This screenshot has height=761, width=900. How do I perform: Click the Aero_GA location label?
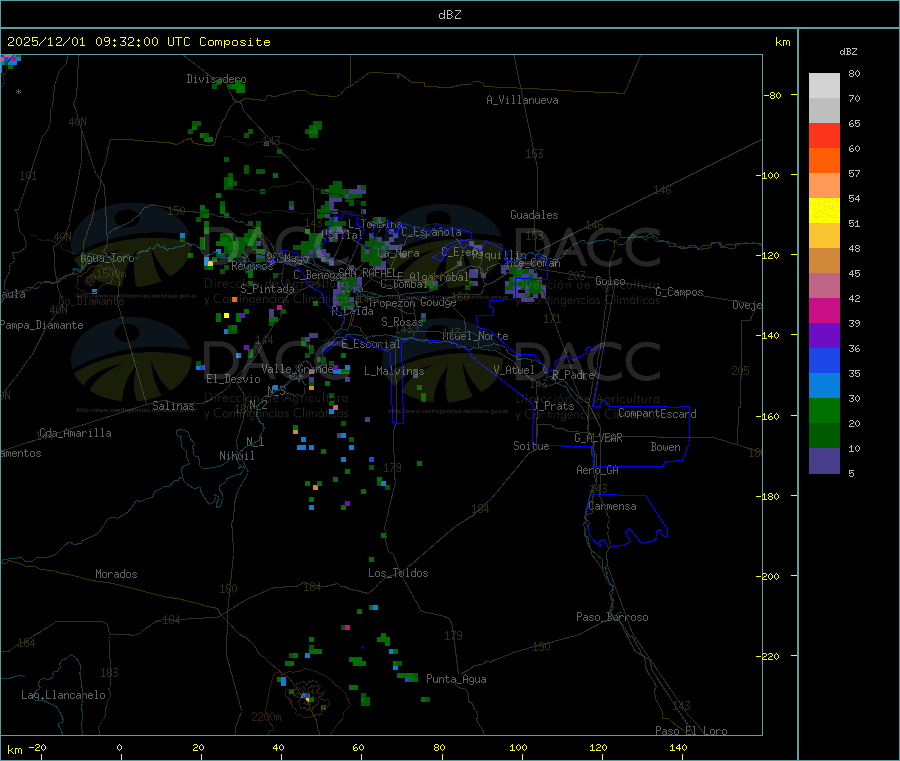click(x=598, y=470)
